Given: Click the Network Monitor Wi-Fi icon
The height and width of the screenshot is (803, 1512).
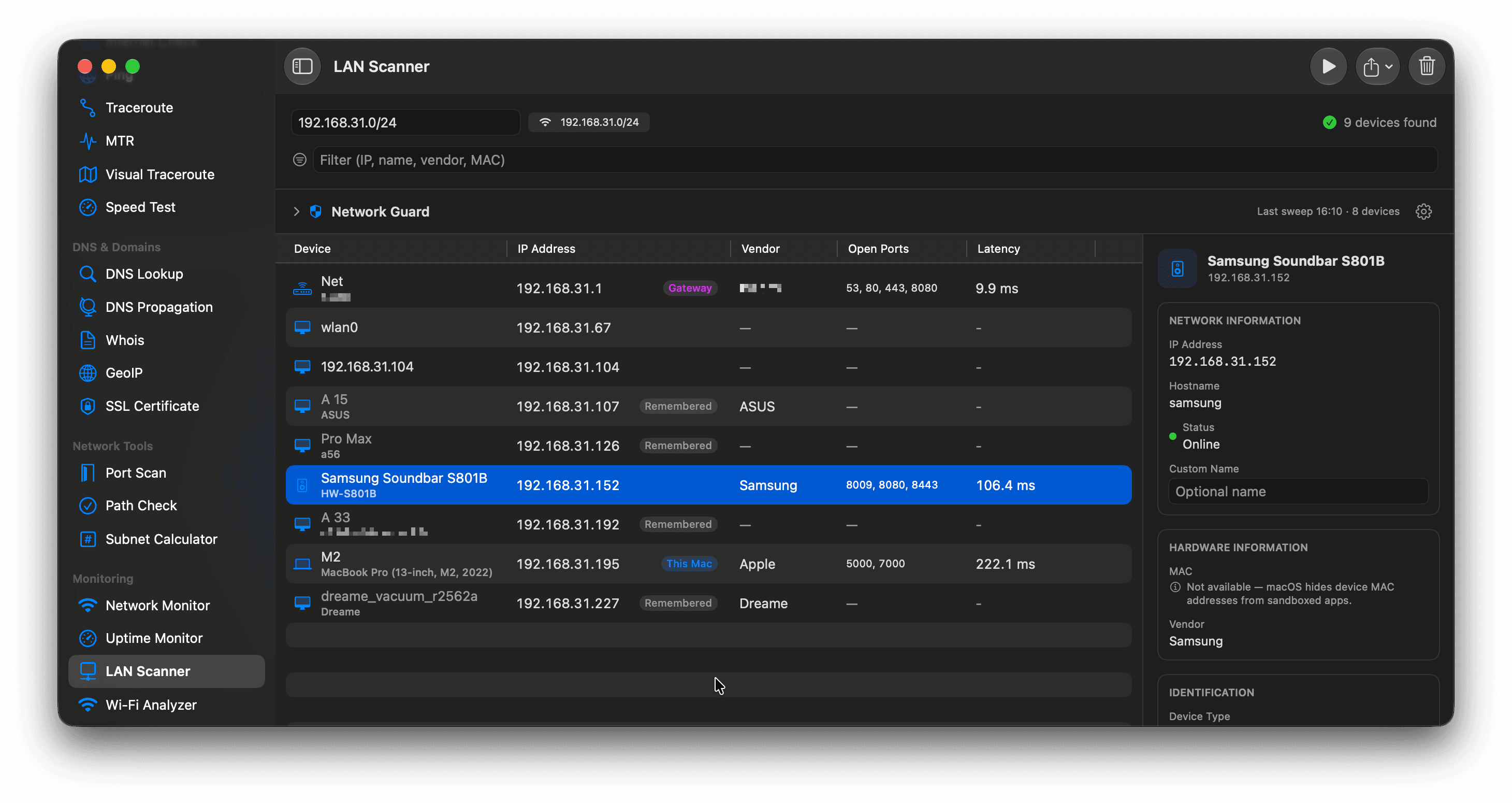Looking at the screenshot, I should coord(88,605).
